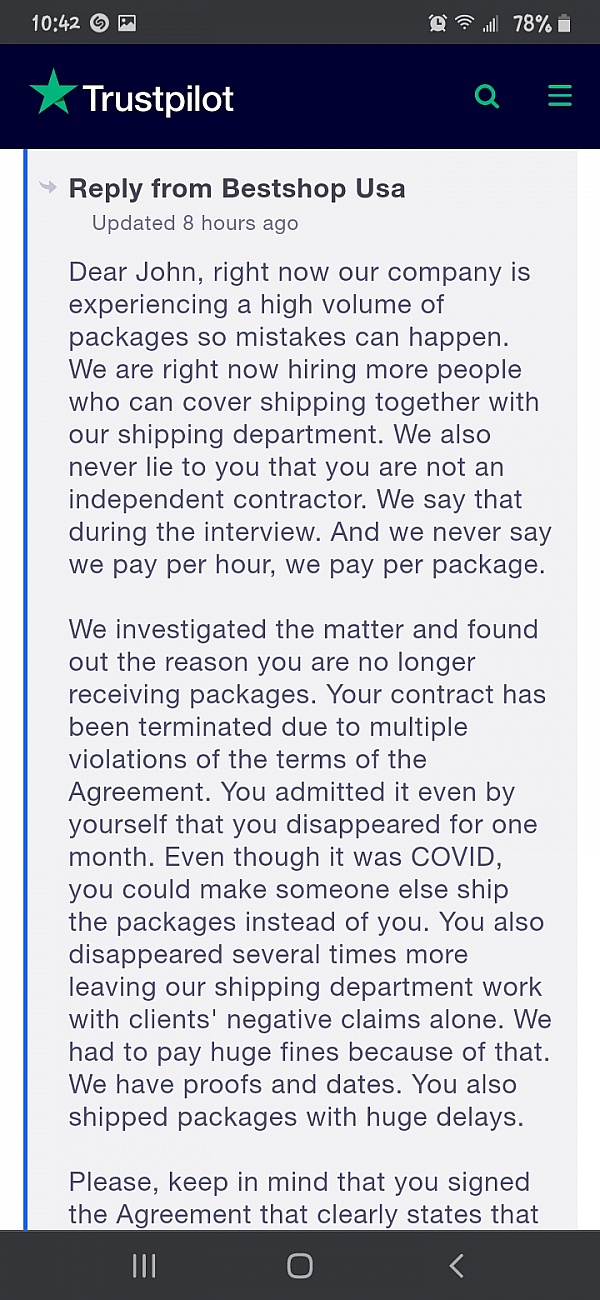Tap the 10:42 clock in status bar
Image resolution: width=600 pixels, height=1300 pixels.
pyautogui.click(x=54, y=22)
